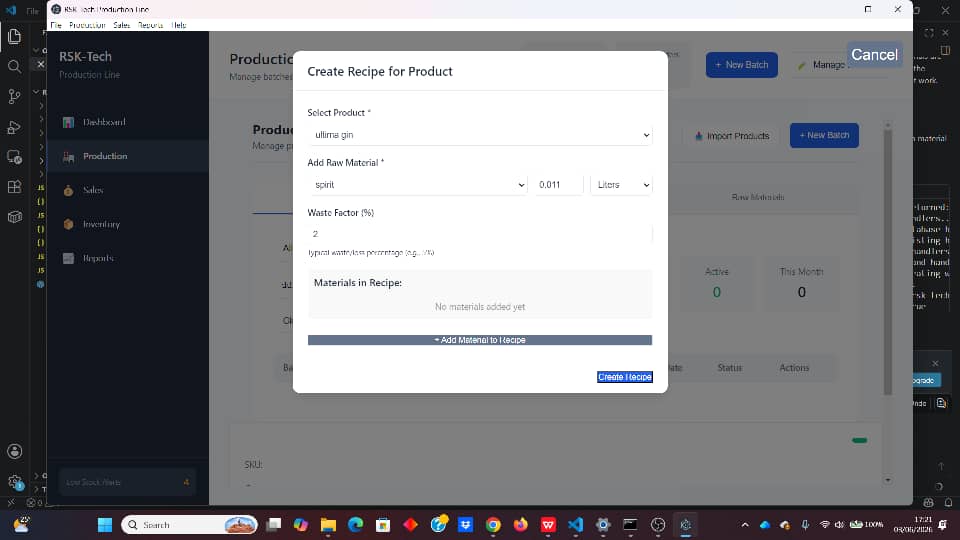Open the spirit raw material dropdown

pyautogui.click(x=418, y=185)
